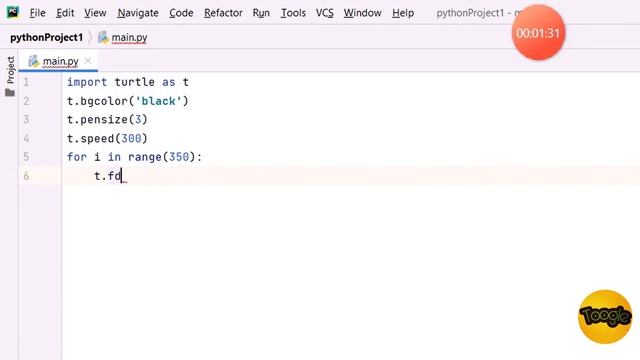Open the Refactor menu
This screenshot has height=360, width=640.
pyautogui.click(x=223, y=13)
